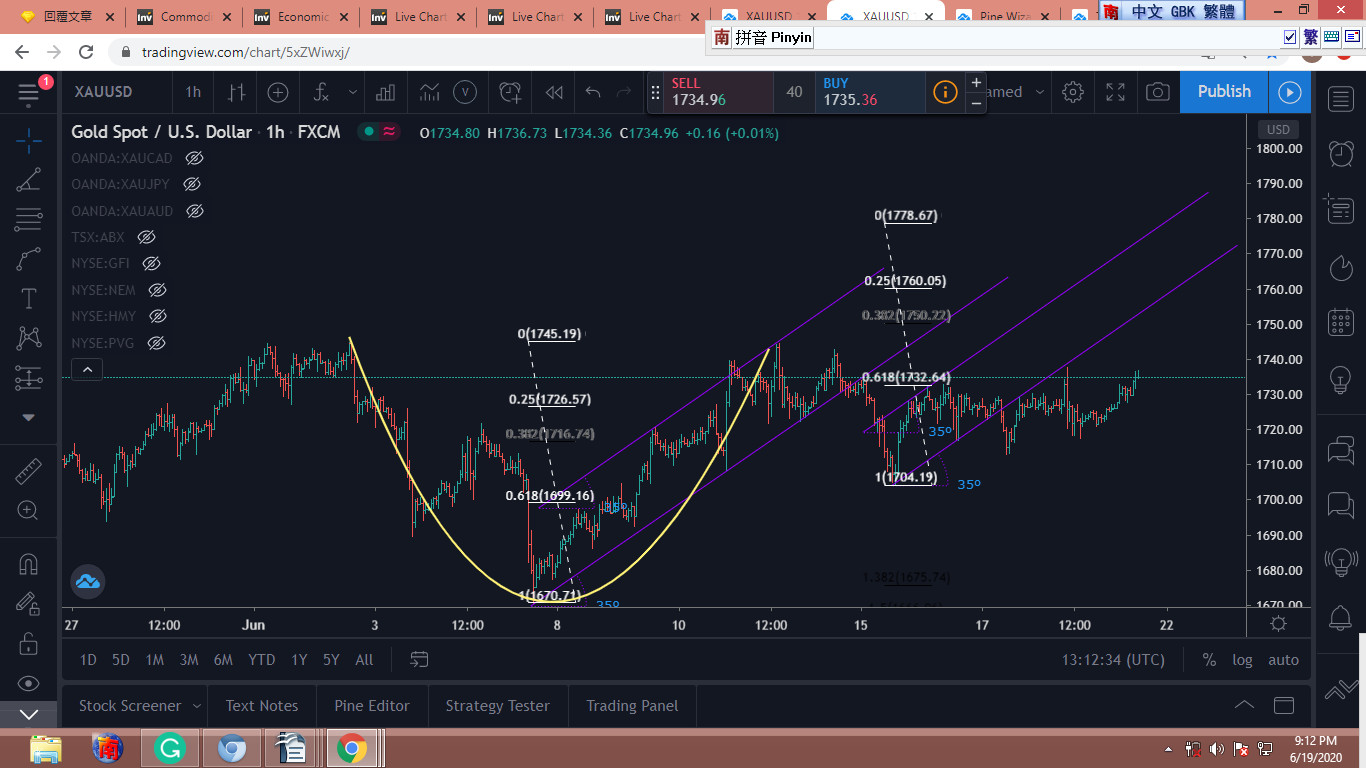This screenshot has height=768, width=1366.
Task: Enter fullscreen mode icon
Action: 1115,92
